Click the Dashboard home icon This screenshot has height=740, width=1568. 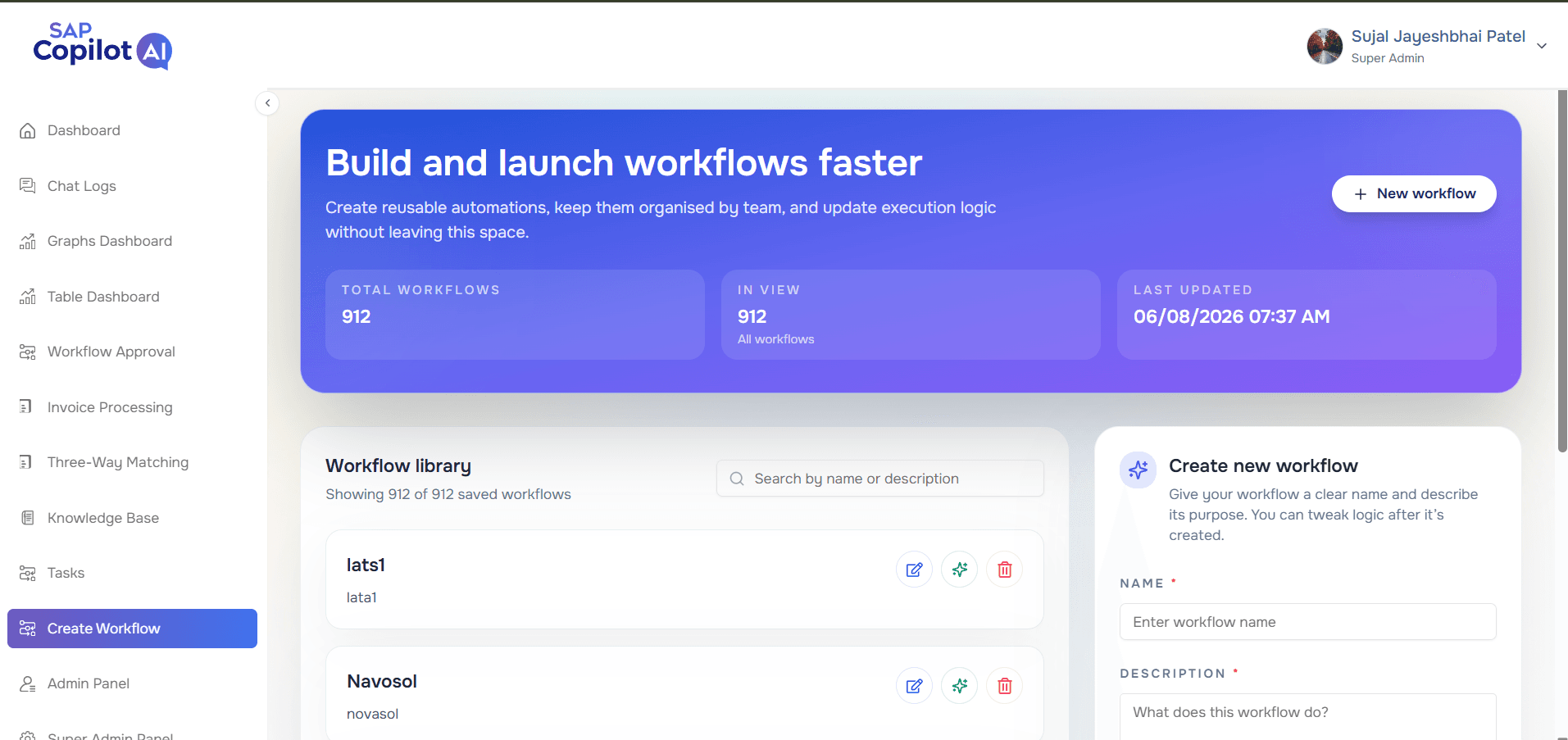28,130
